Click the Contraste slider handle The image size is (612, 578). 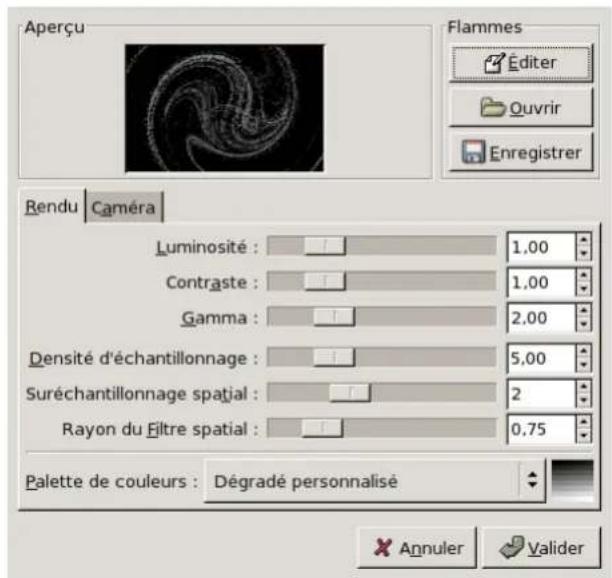click(x=325, y=281)
